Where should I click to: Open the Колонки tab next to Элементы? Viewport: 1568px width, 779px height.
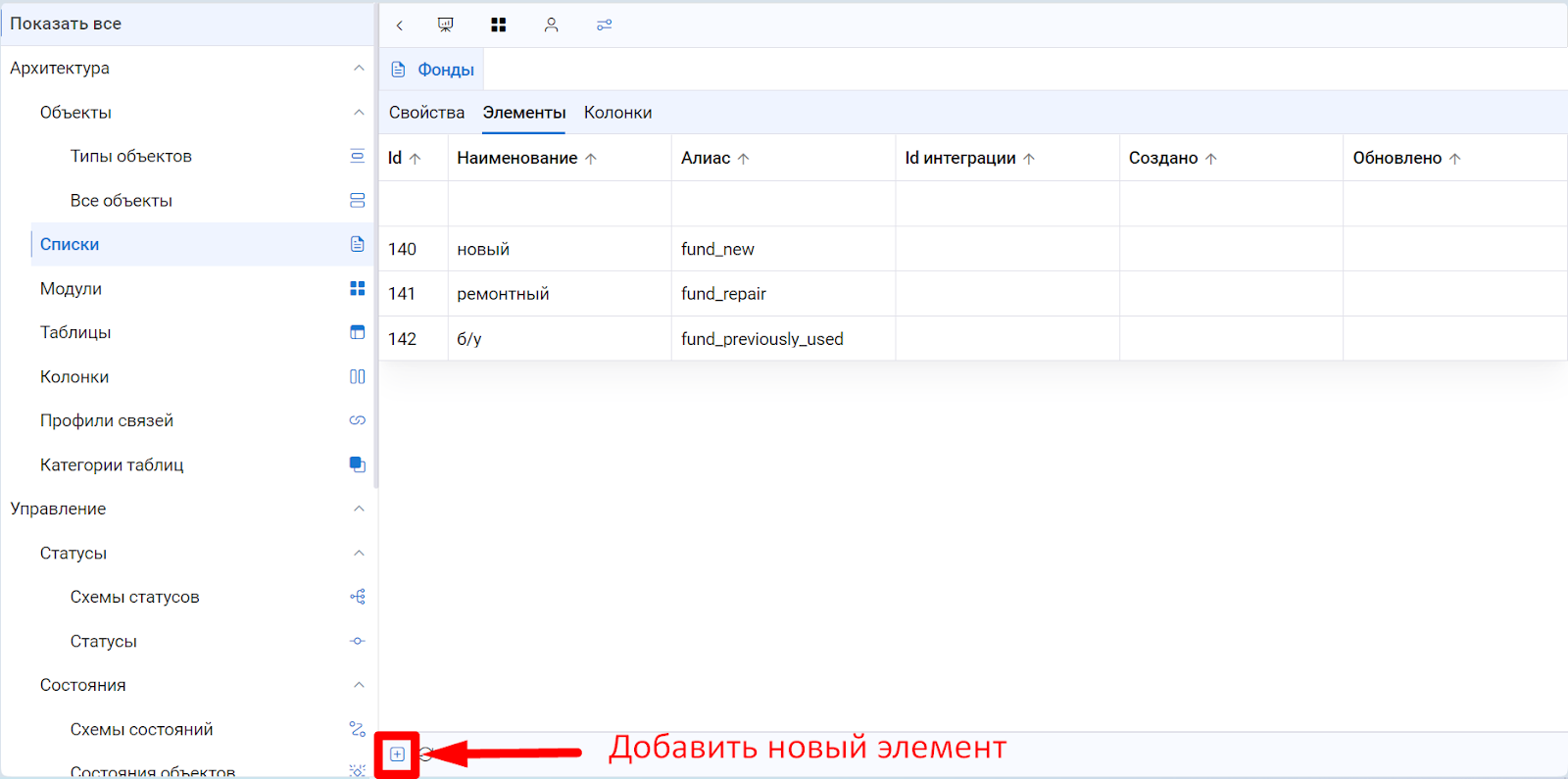tap(617, 113)
